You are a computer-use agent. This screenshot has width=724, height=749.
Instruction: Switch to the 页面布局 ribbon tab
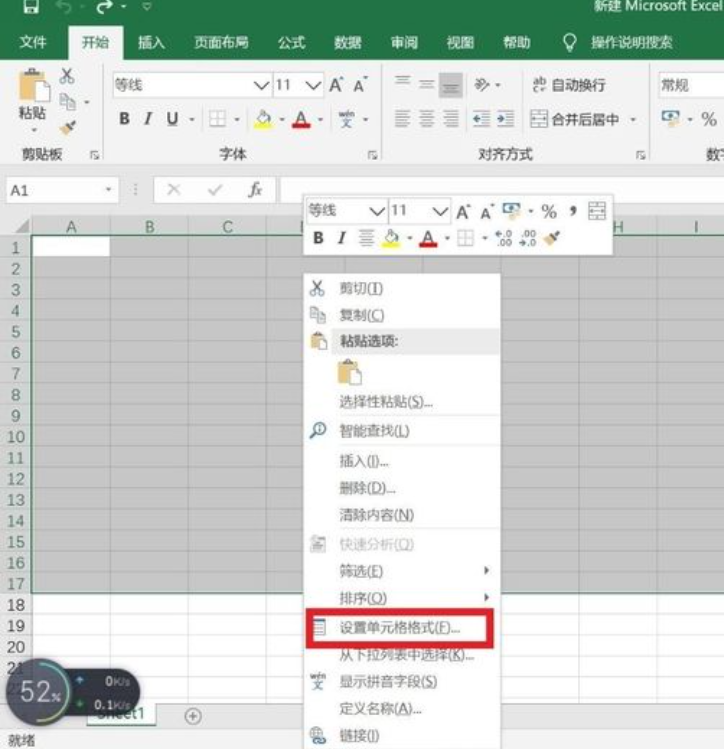[x=221, y=43]
